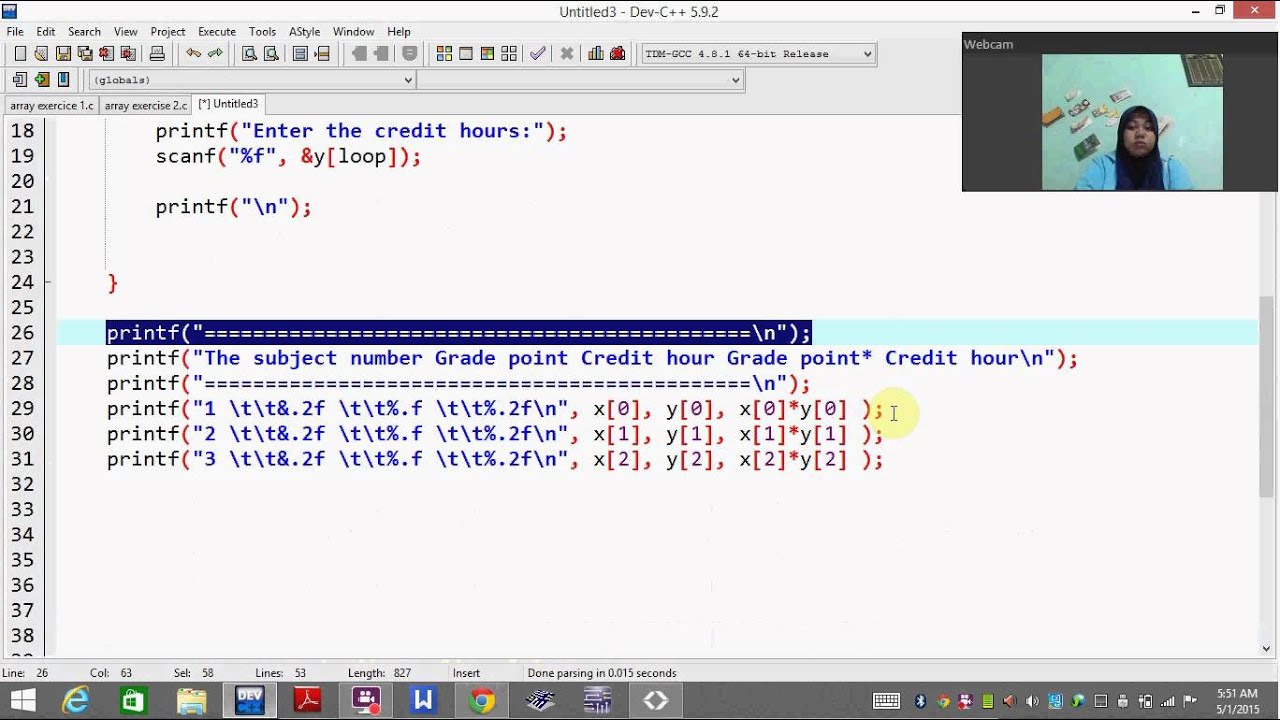Click the Delete Profiling Information icon
Screen dimensions: 1280x720
click(x=618, y=54)
